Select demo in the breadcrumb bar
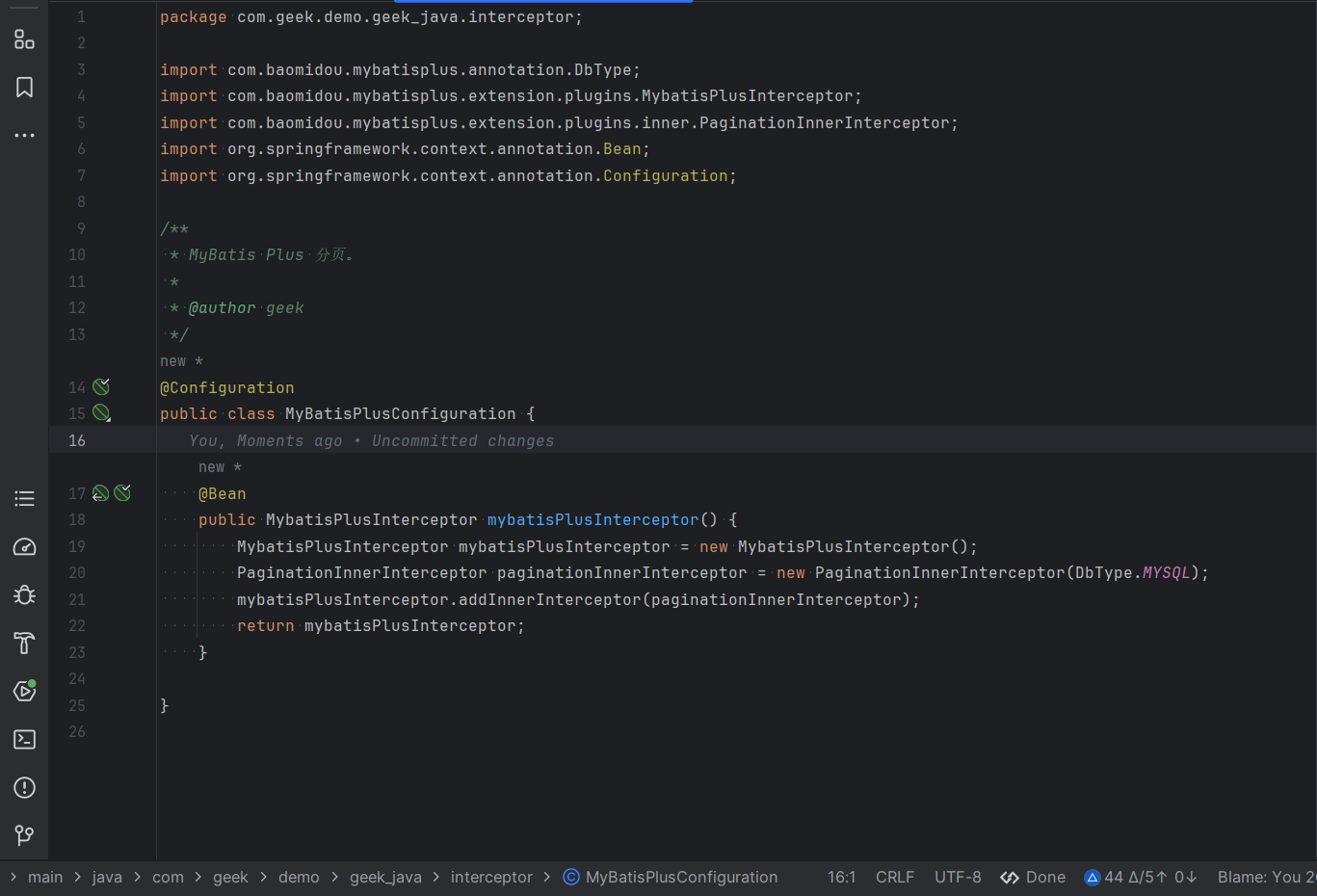The width and height of the screenshot is (1317, 896). pyautogui.click(x=299, y=877)
